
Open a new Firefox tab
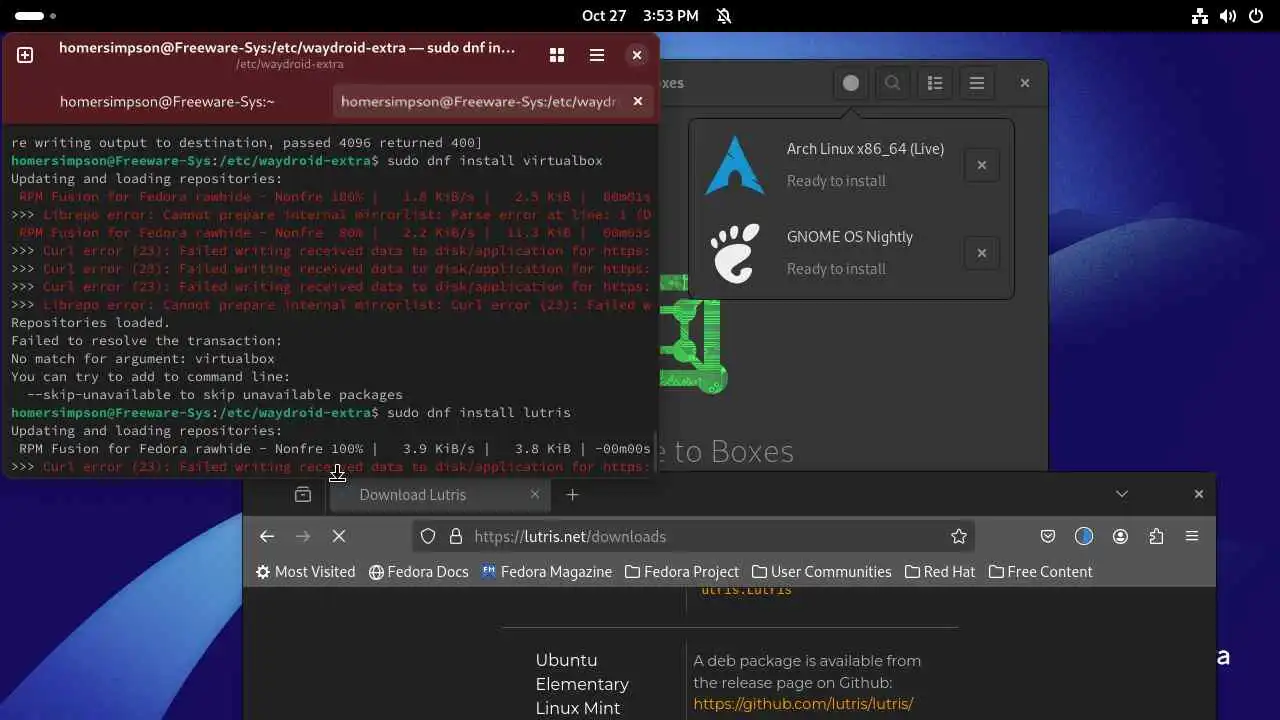point(573,494)
